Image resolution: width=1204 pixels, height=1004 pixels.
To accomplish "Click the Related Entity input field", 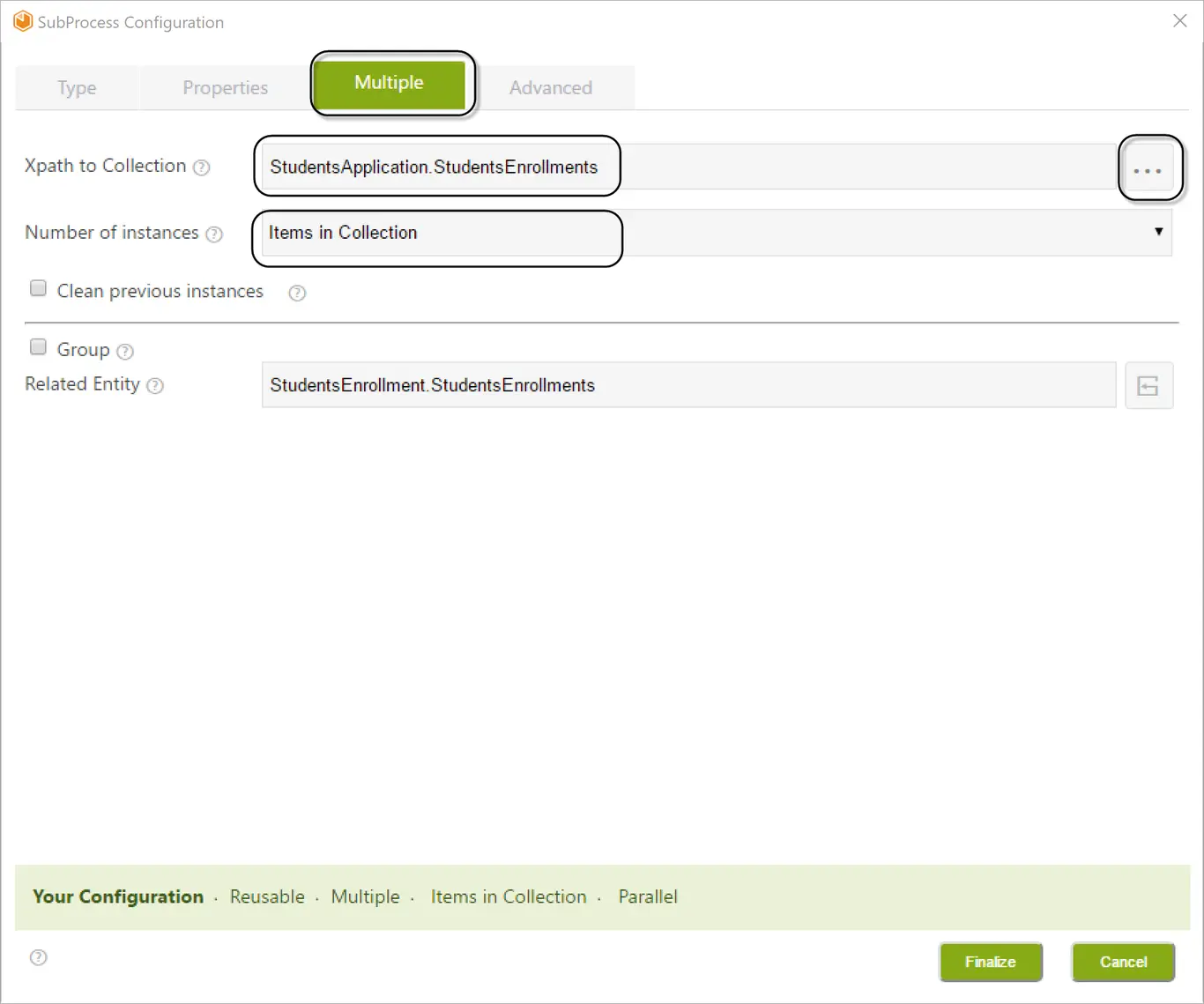I will tap(689, 385).
